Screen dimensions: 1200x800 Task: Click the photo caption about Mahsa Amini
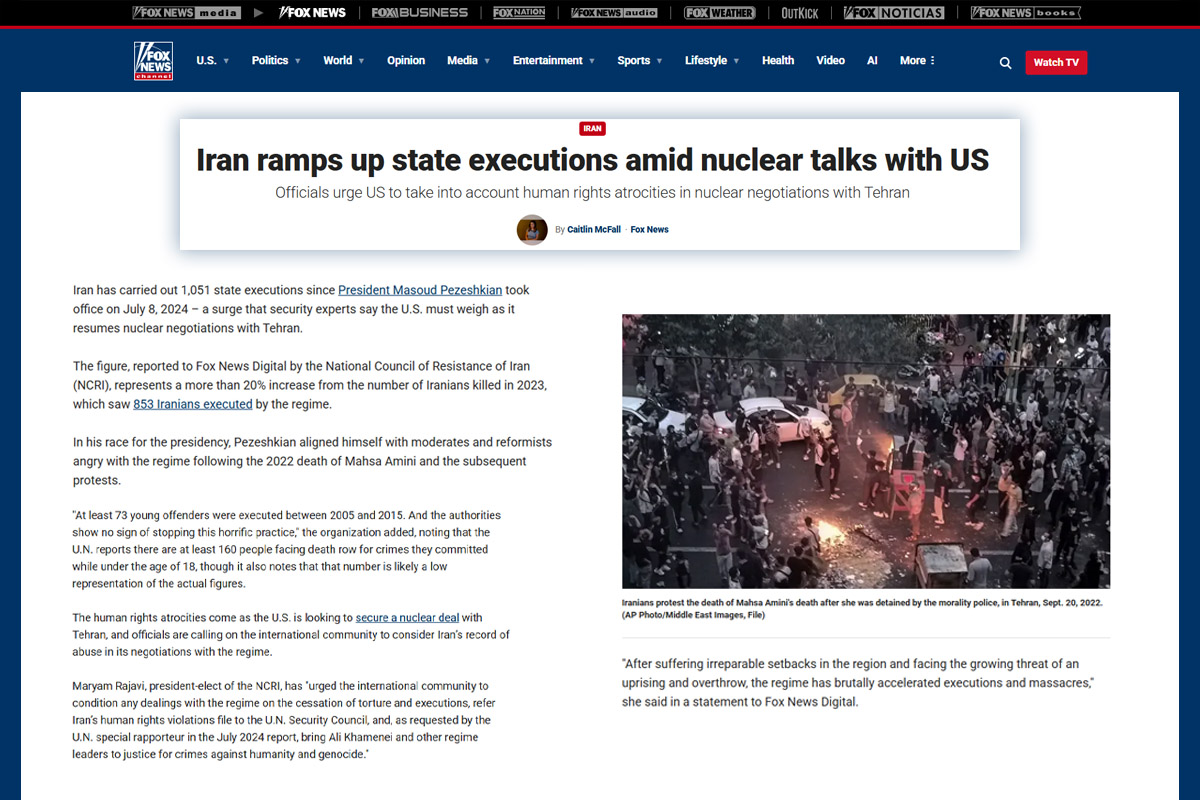click(x=862, y=609)
